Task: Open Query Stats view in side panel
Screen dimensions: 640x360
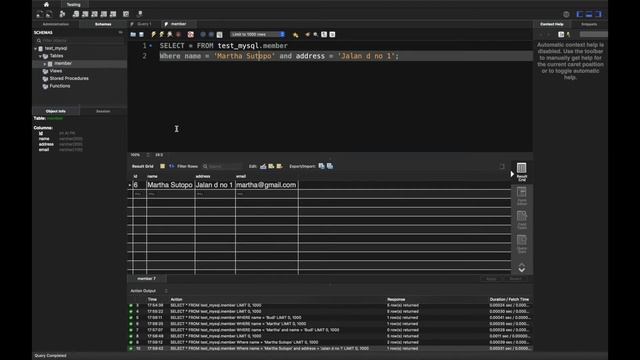Action: click(522, 244)
